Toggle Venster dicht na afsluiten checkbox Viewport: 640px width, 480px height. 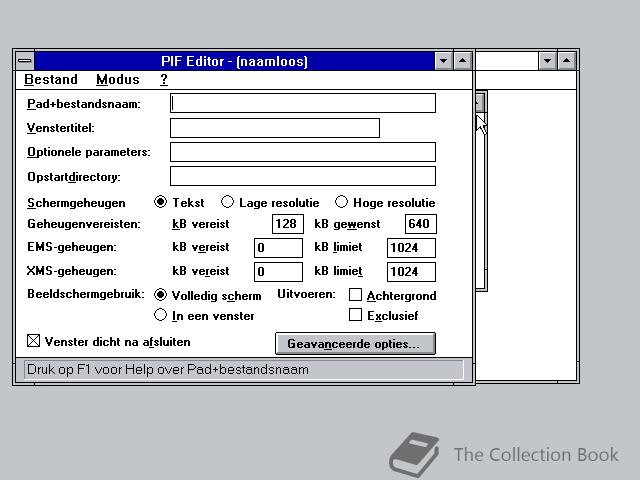(x=109, y=341)
